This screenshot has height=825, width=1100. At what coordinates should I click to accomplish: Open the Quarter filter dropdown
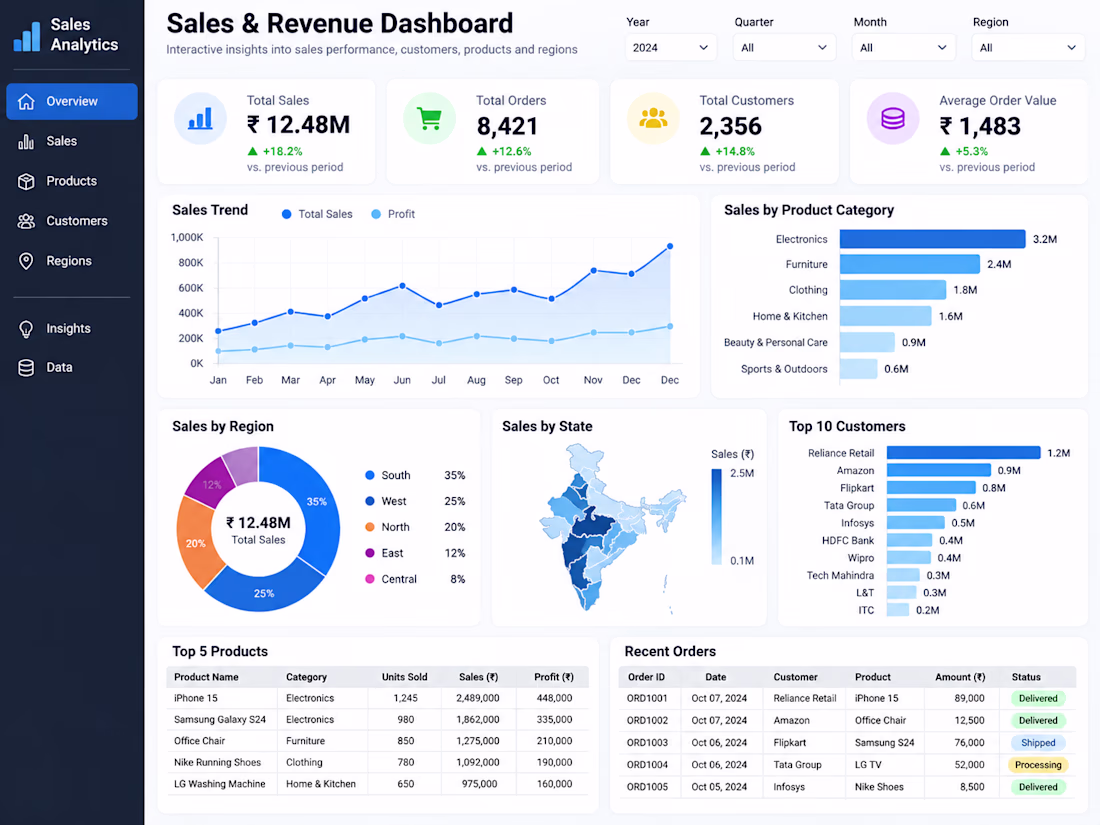(784, 48)
